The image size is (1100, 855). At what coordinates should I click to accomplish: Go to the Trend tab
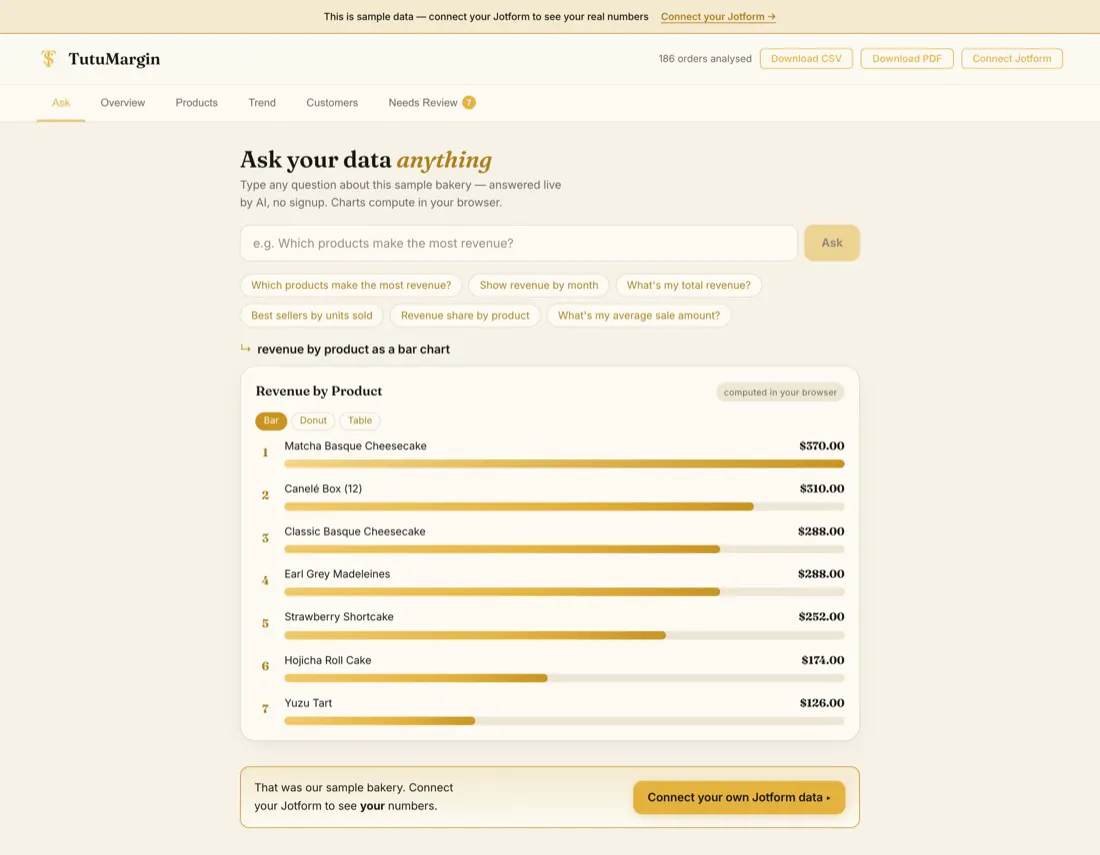[x=262, y=102]
